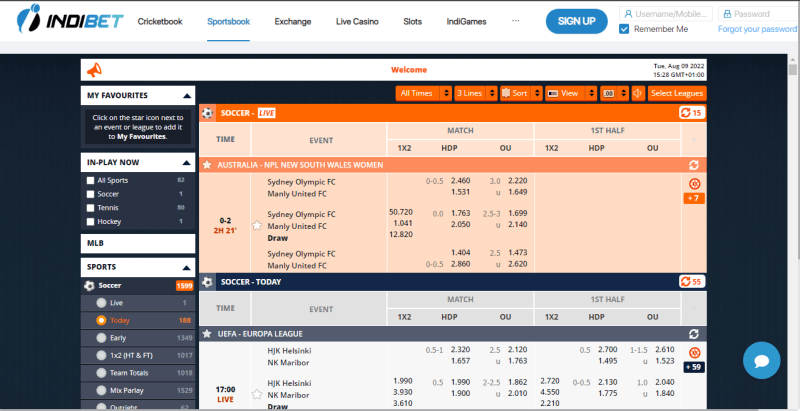Click the Password input field
This screenshot has height=411, width=800.
pyautogui.click(x=758, y=14)
